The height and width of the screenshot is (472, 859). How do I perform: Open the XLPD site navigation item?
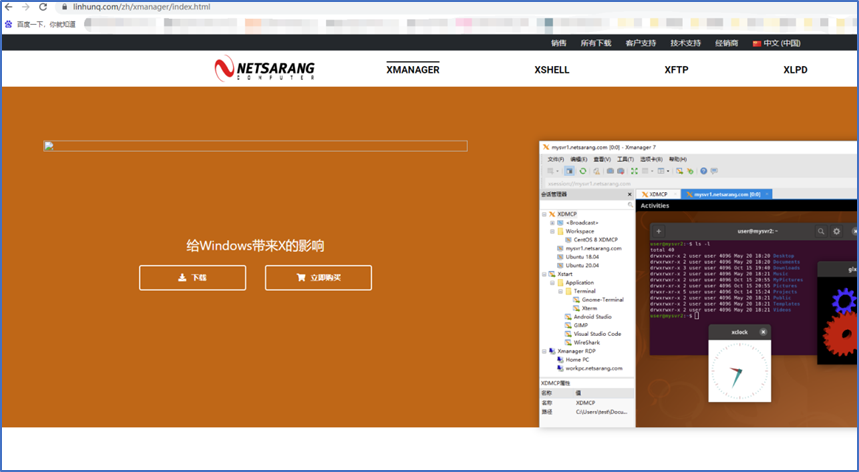795,70
